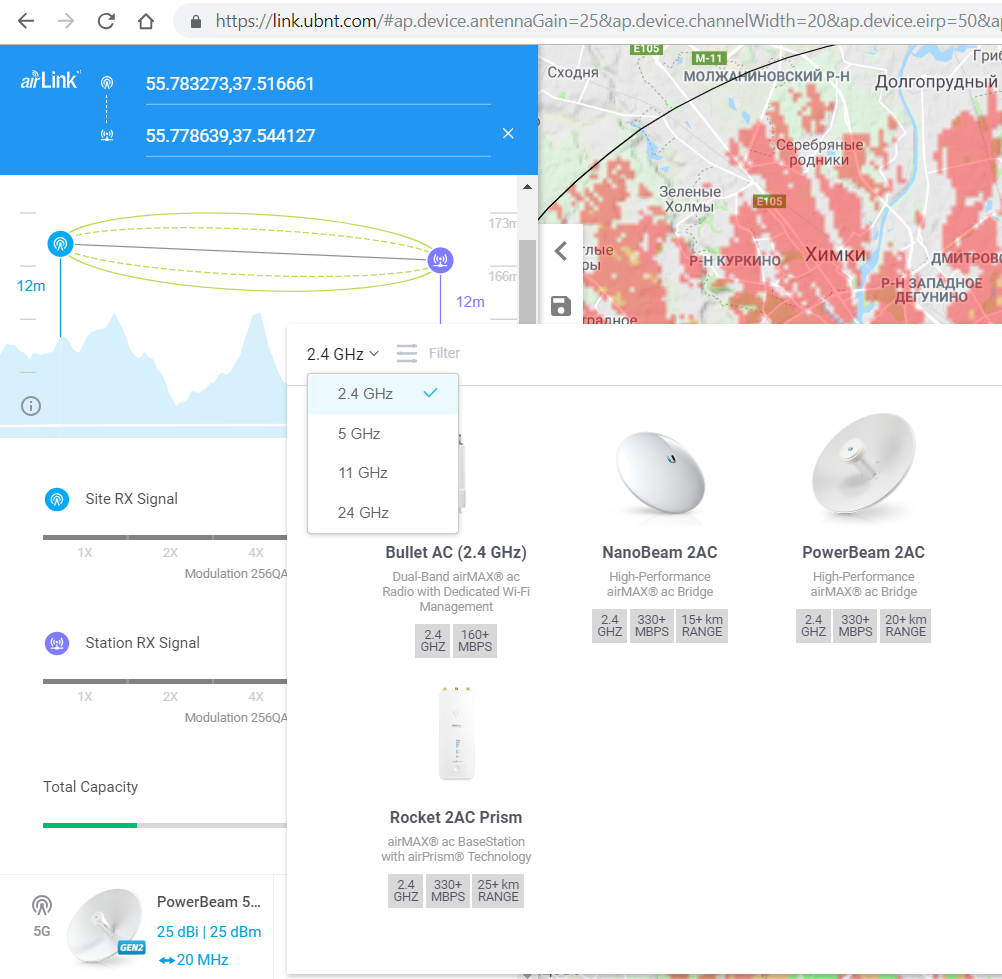Screen dimensions: 1002x979
Task: Reload the airLink page
Action: pyautogui.click(x=106, y=21)
